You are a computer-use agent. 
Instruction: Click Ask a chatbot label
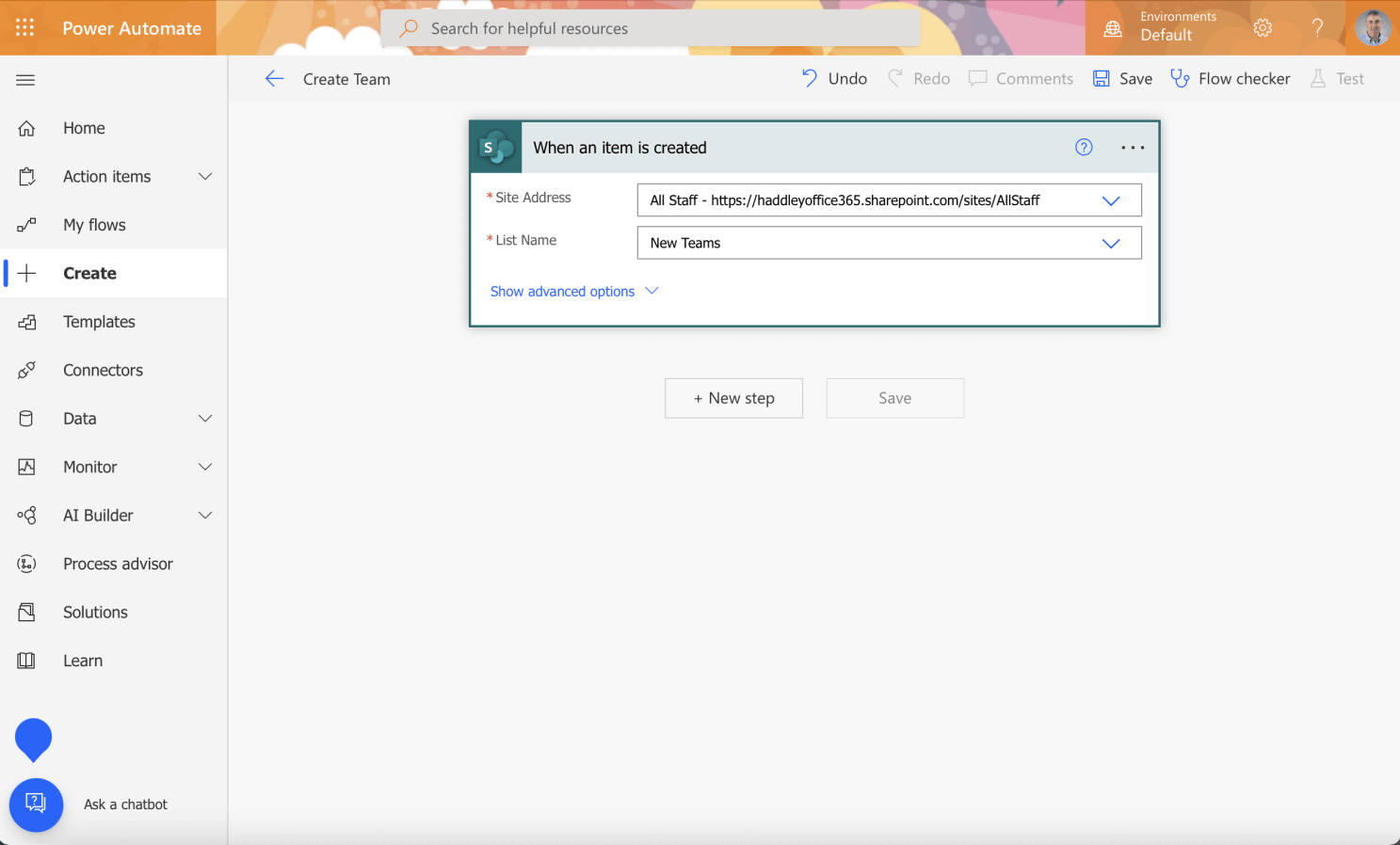click(125, 805)
